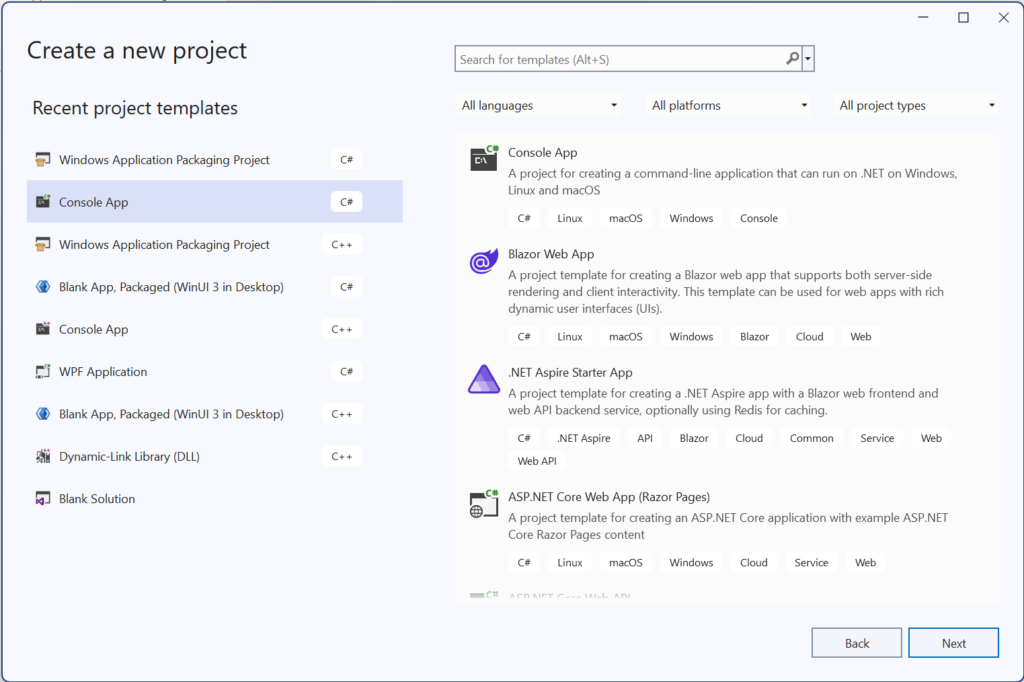
Task: Click the Console App C++ icon in recent list
Action: coord(42,329)
